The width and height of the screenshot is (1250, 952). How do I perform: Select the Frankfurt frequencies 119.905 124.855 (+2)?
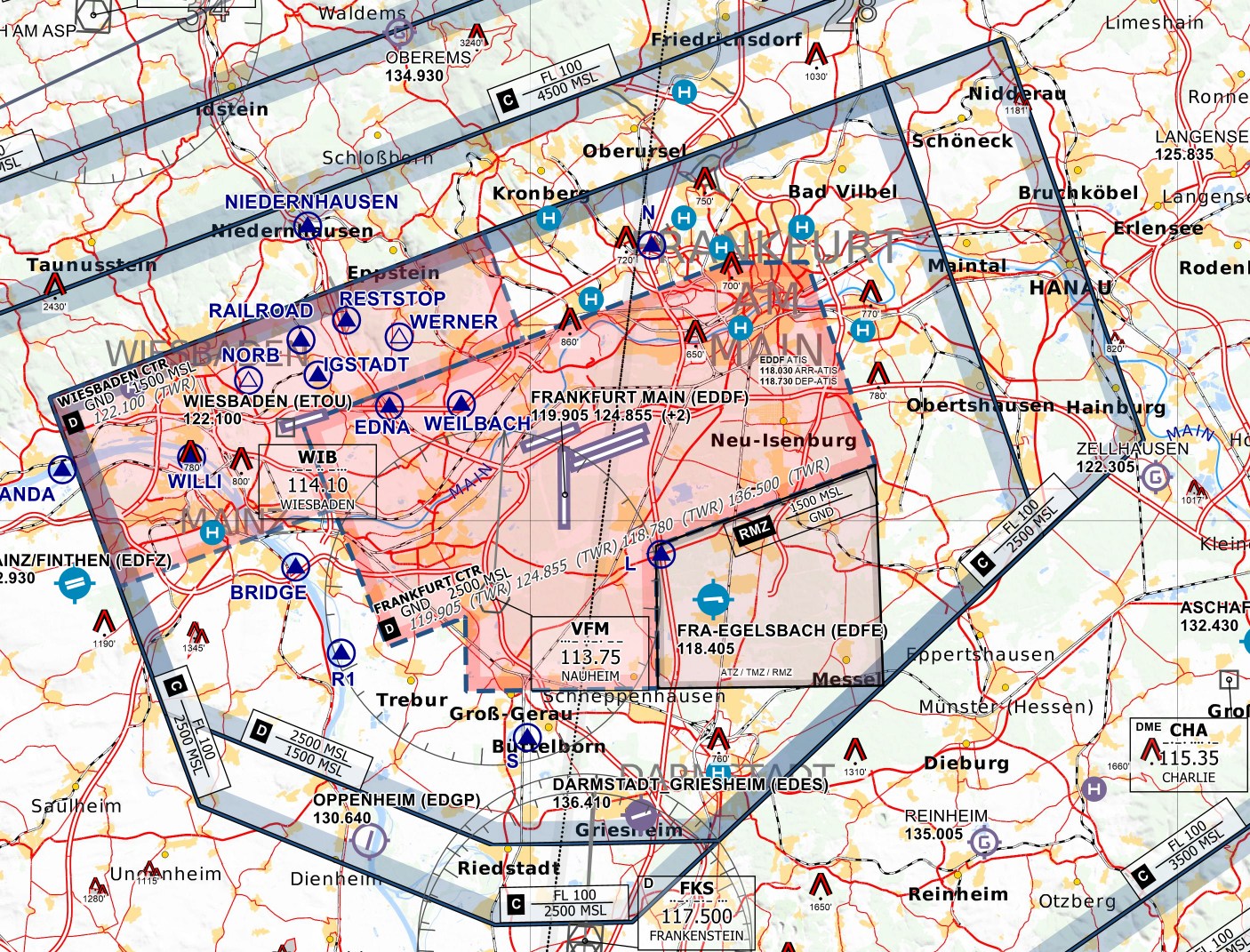click(x=611, y=415)
